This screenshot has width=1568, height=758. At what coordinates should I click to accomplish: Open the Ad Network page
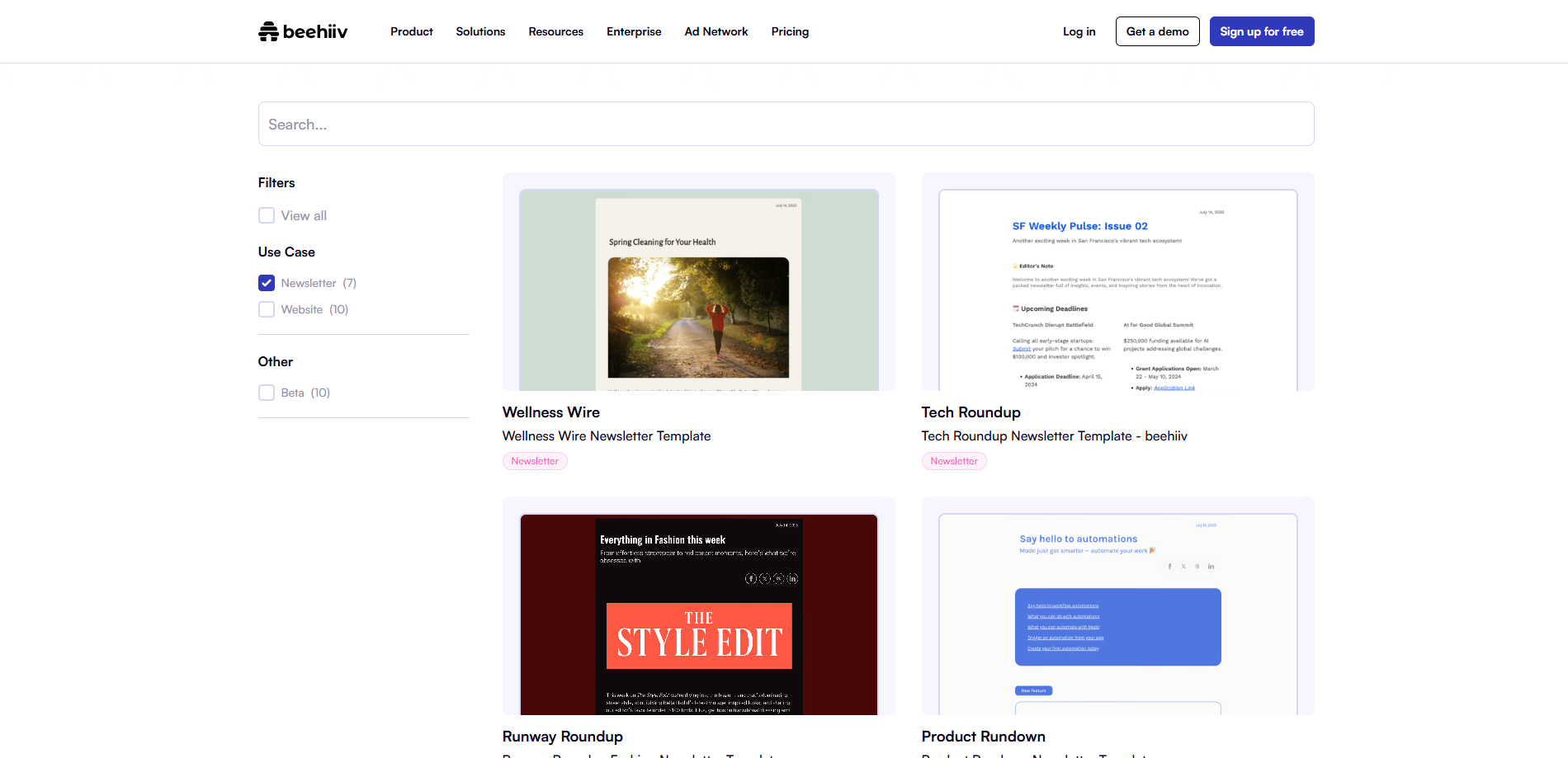716,31
